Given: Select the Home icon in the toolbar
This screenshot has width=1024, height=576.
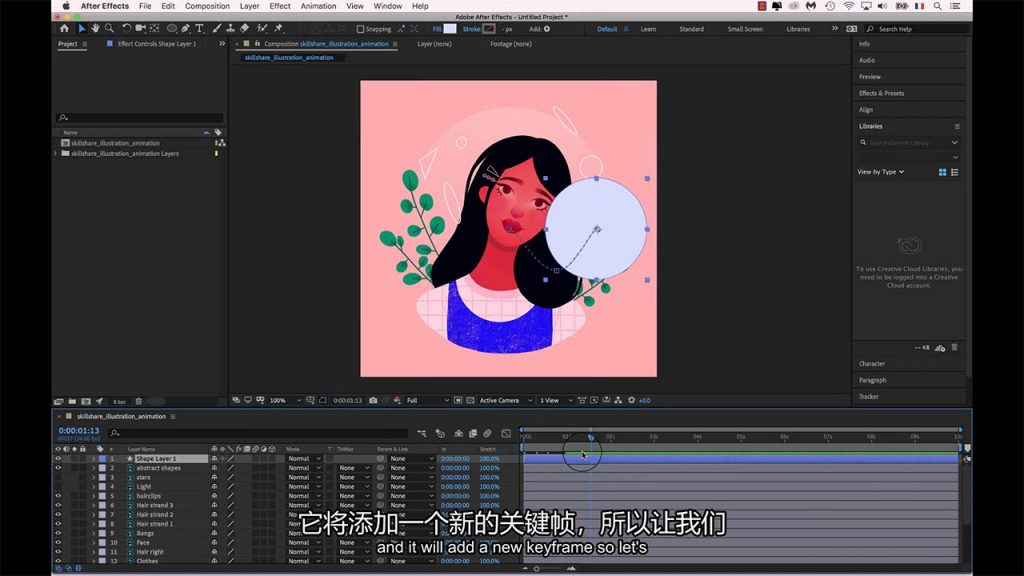Looking at the screenshot, I should 64,29.
